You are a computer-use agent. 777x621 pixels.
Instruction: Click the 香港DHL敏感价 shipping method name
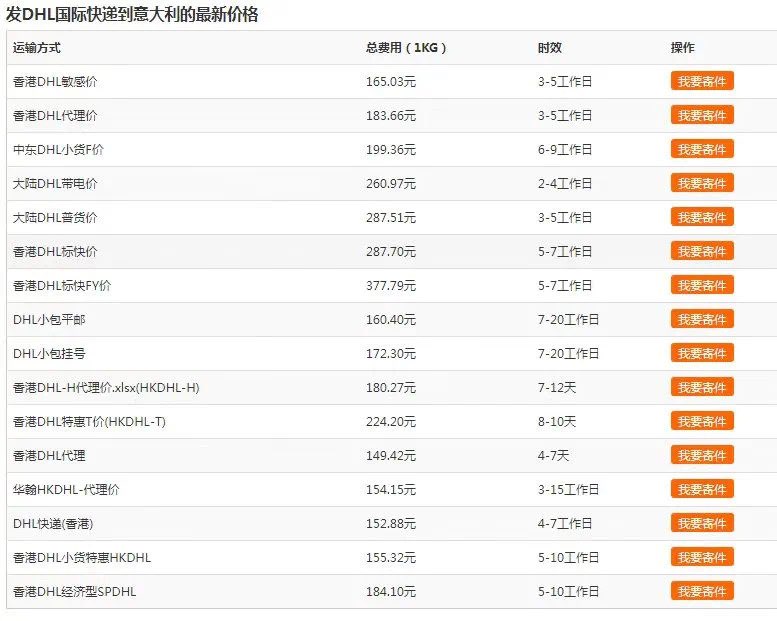[55, 81]
